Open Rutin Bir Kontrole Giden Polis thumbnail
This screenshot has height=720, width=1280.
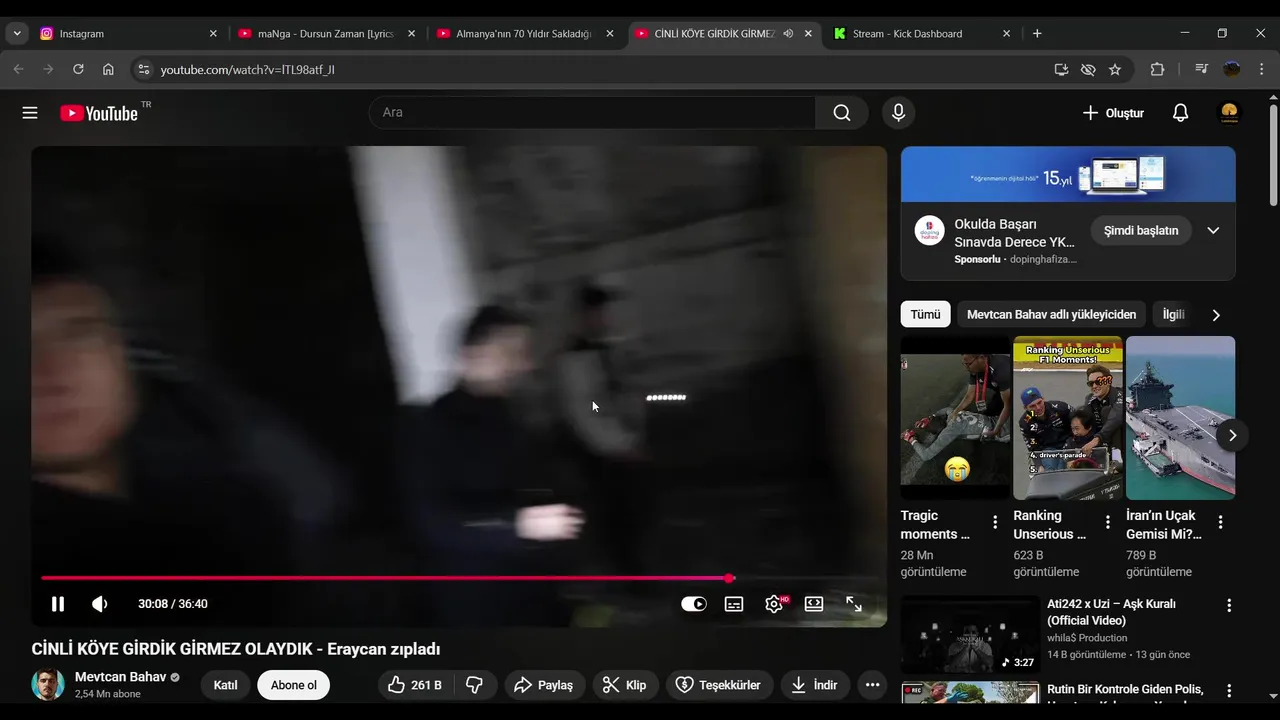tap(970, 692)
